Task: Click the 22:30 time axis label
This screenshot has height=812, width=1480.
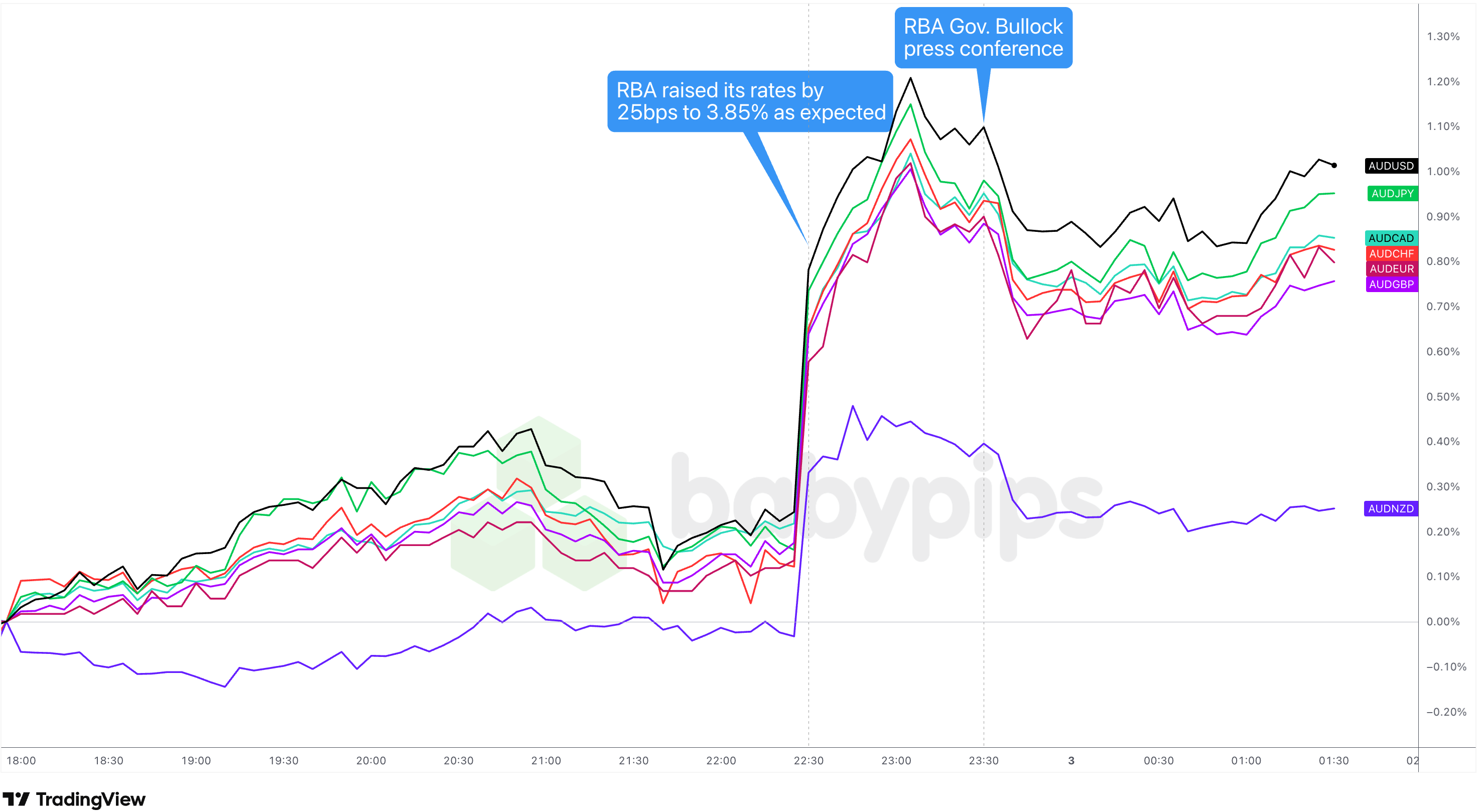Action: (809, 760)
